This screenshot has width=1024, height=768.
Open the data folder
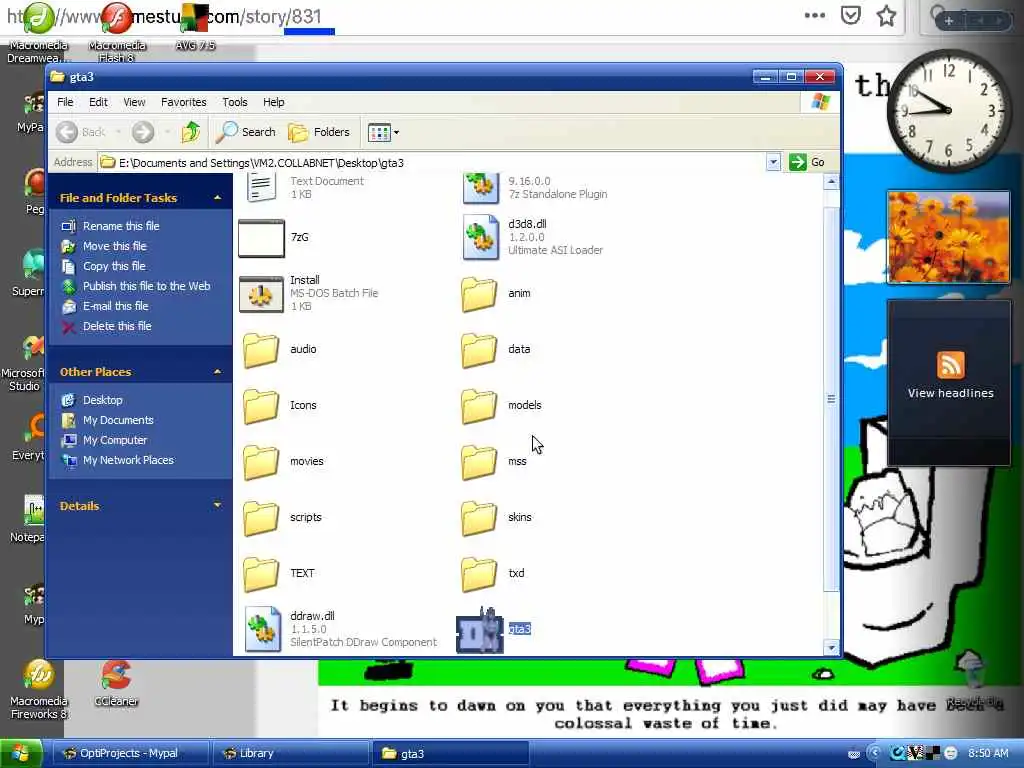(x=479, y=350)
